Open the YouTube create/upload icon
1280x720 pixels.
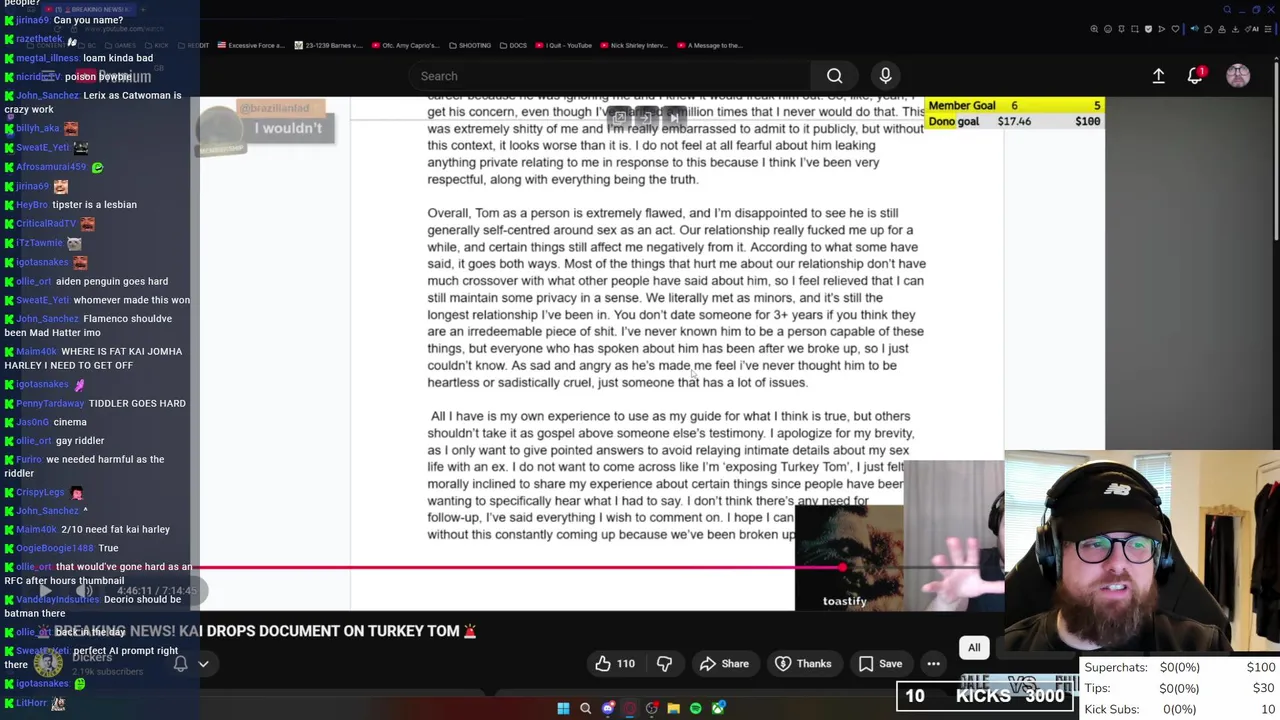1158,76
